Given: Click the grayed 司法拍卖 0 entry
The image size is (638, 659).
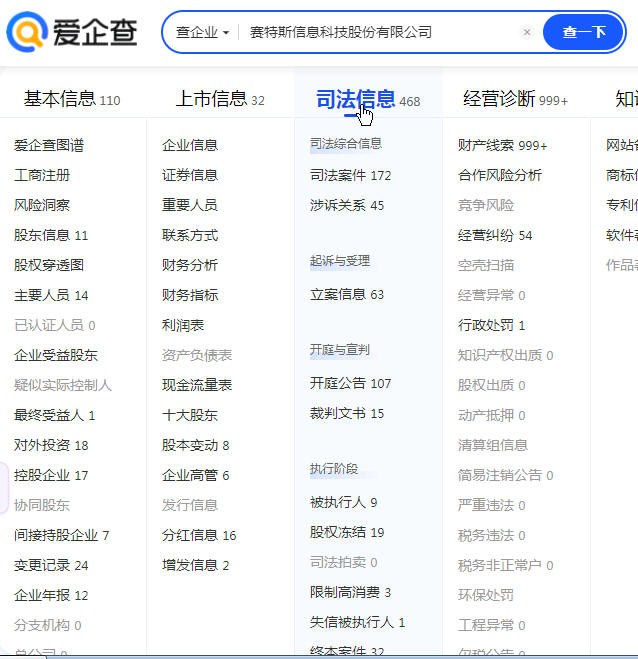Looking at the screenshot, I should click(343, 562).
